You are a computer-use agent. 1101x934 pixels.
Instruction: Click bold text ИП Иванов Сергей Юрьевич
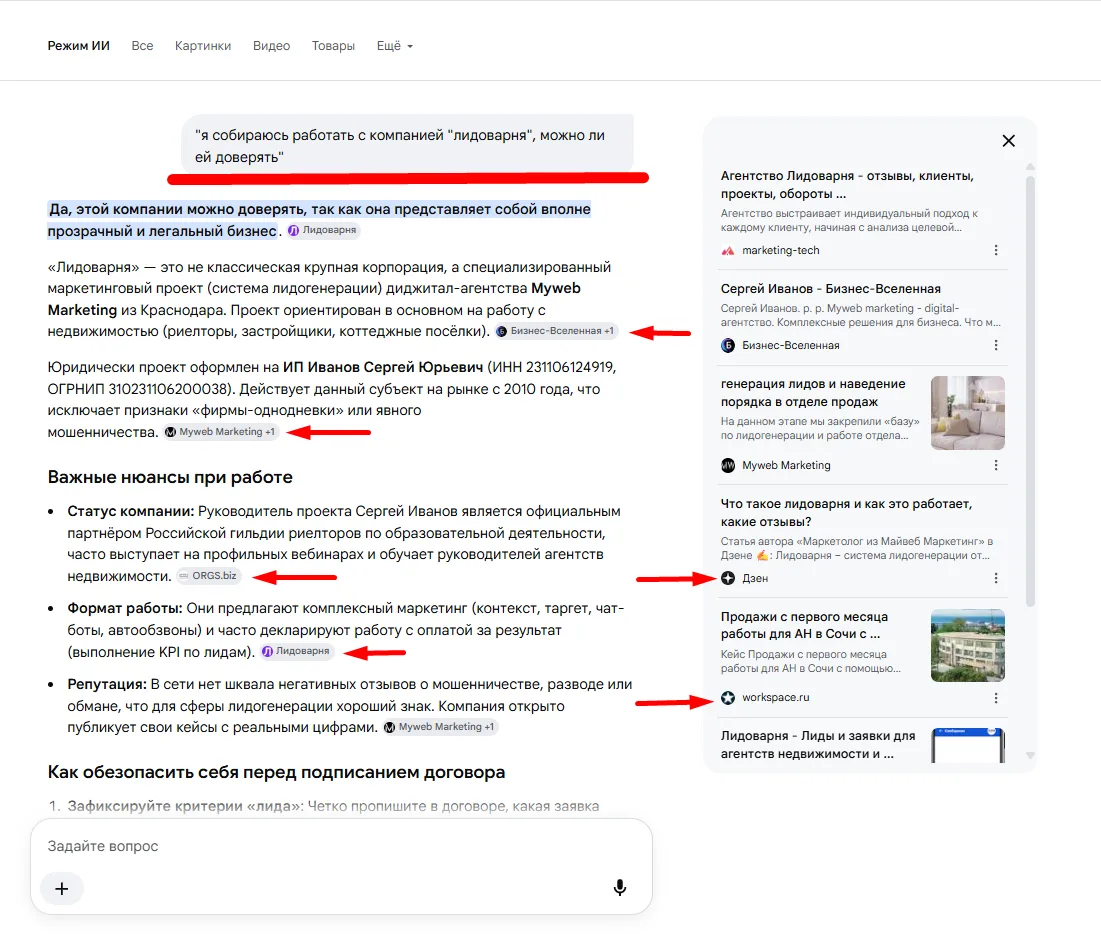point(383,367)
